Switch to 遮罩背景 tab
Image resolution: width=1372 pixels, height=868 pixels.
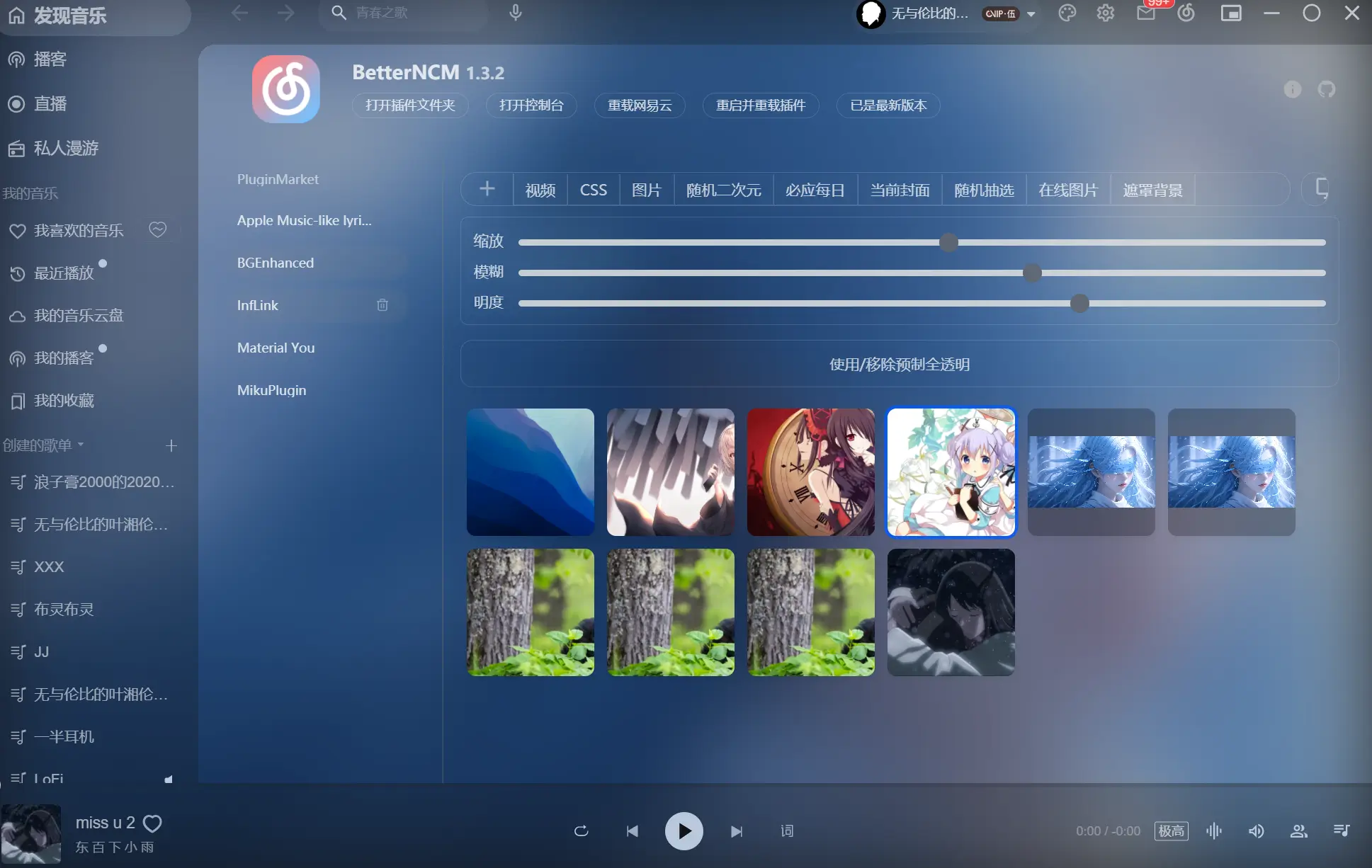coord(1152,190)
